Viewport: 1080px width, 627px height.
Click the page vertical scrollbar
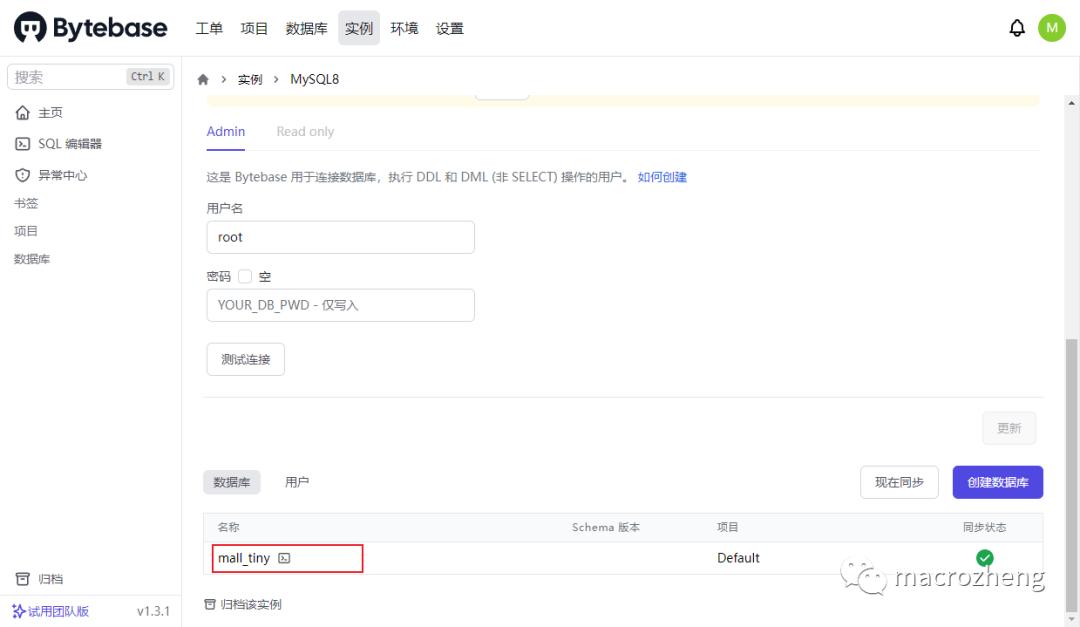pyautogui.click(x=1071, y=470)
